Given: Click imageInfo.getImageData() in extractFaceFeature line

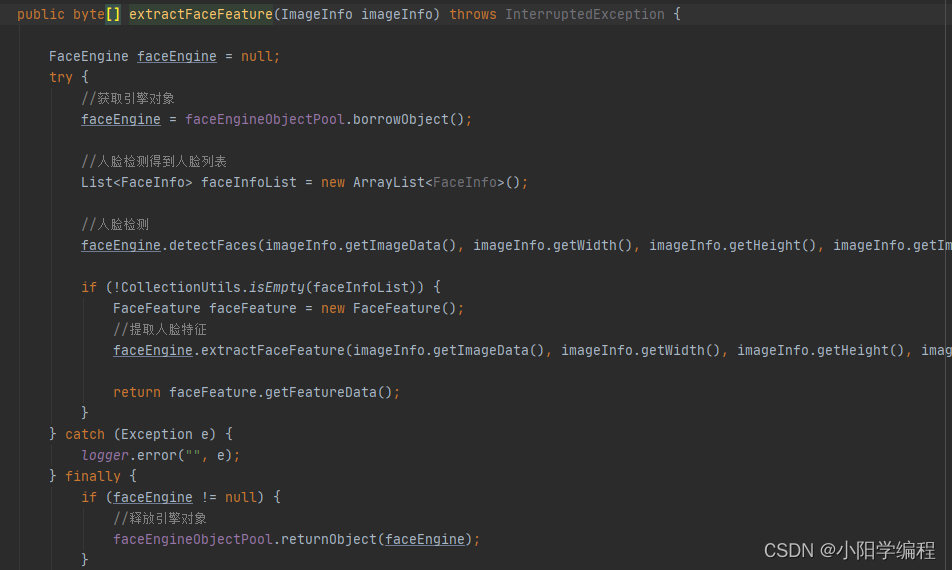Looking at the screenshot, I should coord(449,350).
